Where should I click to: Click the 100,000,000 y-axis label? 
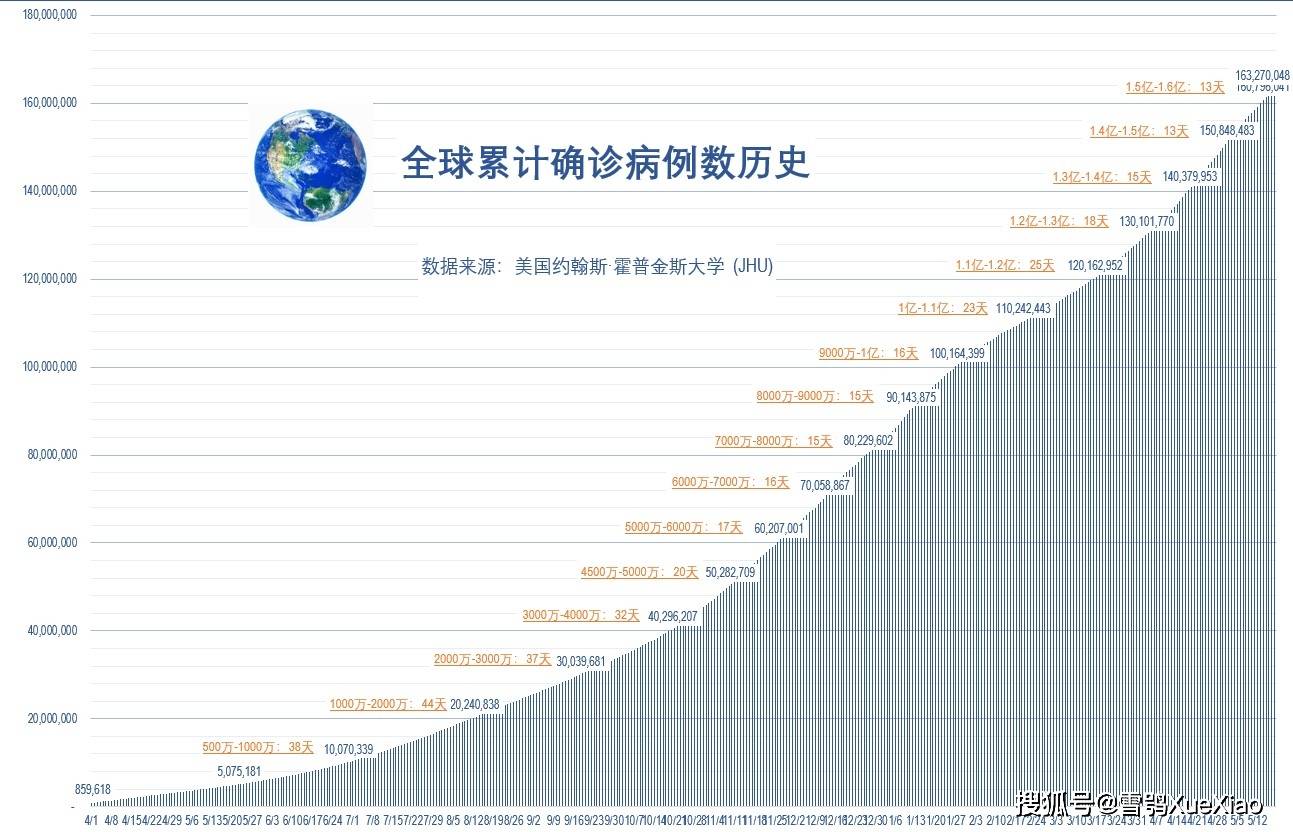49,367
